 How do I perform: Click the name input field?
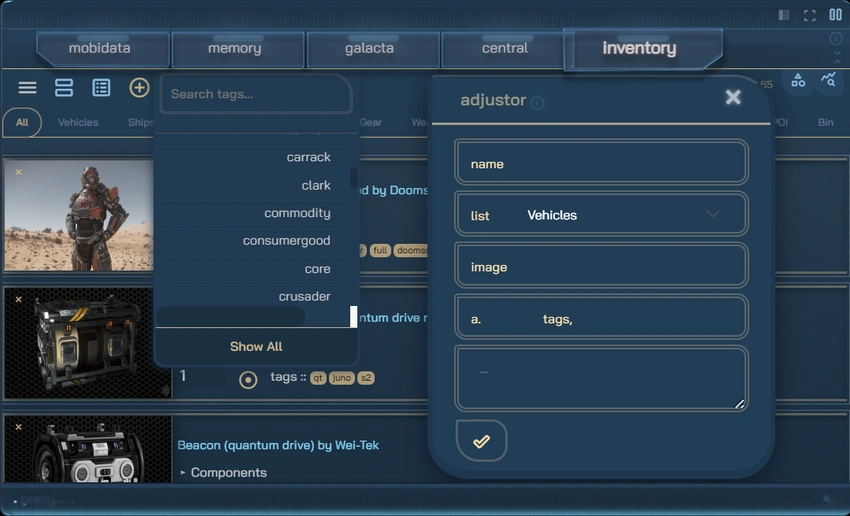click(602, 164)
